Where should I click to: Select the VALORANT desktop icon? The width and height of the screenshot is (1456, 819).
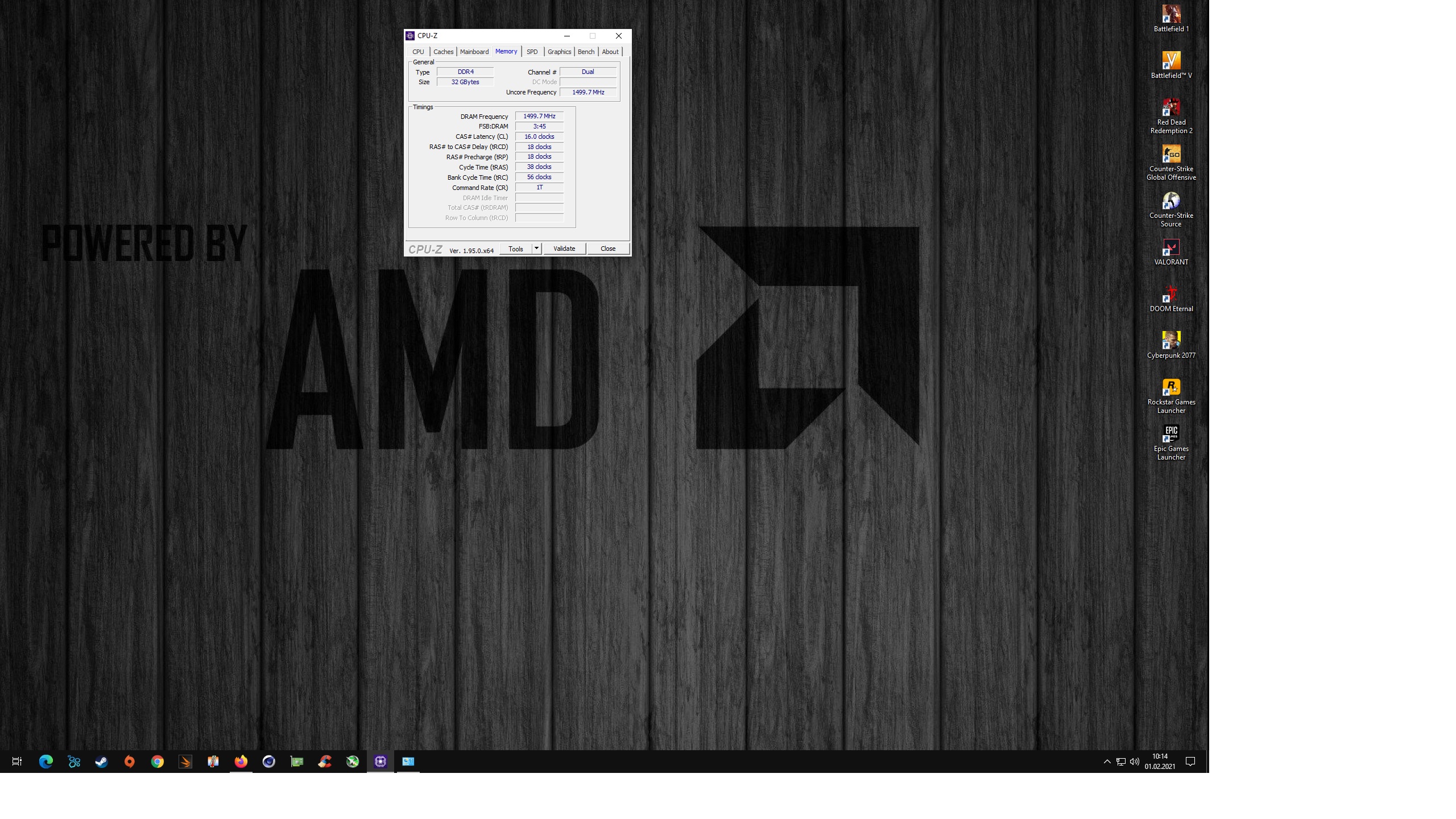[x=1171, y=253]
